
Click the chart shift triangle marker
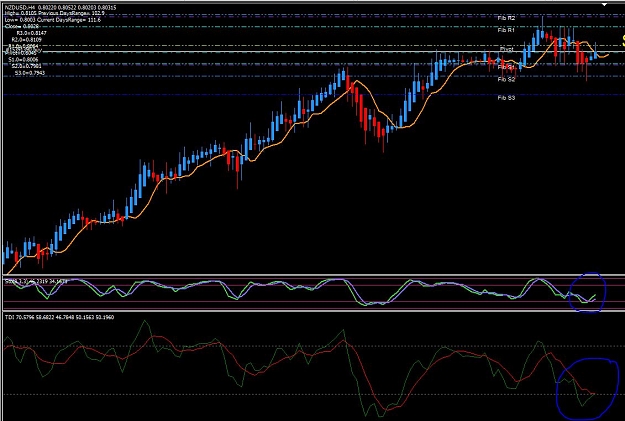point(604,5)
